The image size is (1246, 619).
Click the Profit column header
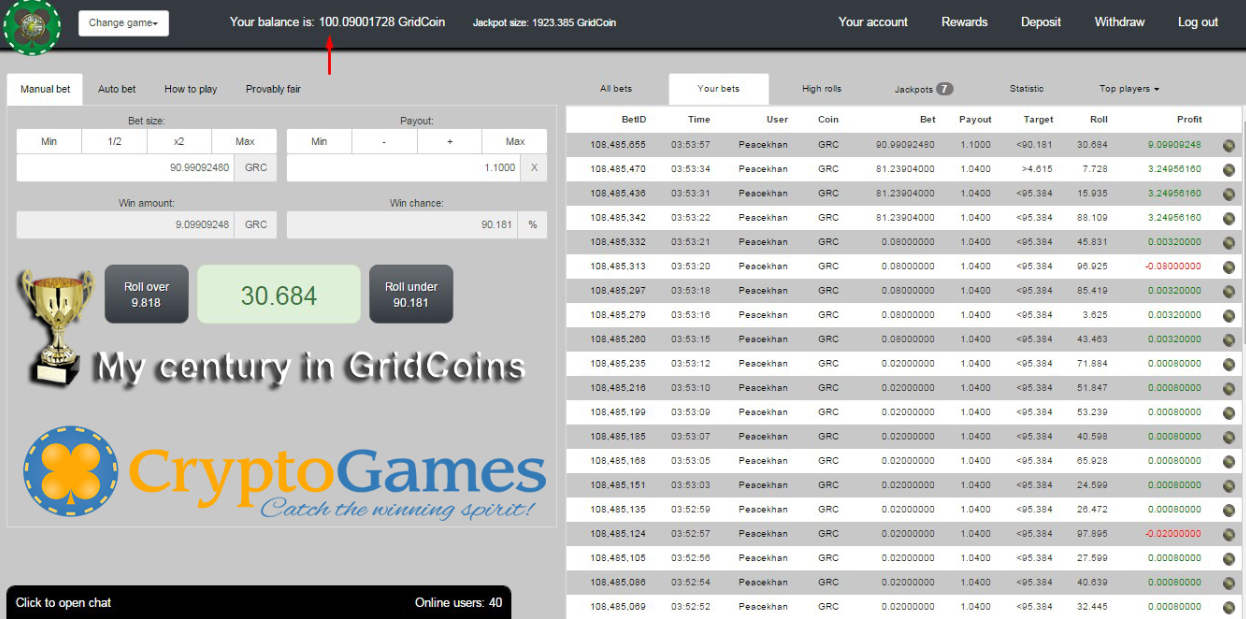click(x=1189, y=119)
